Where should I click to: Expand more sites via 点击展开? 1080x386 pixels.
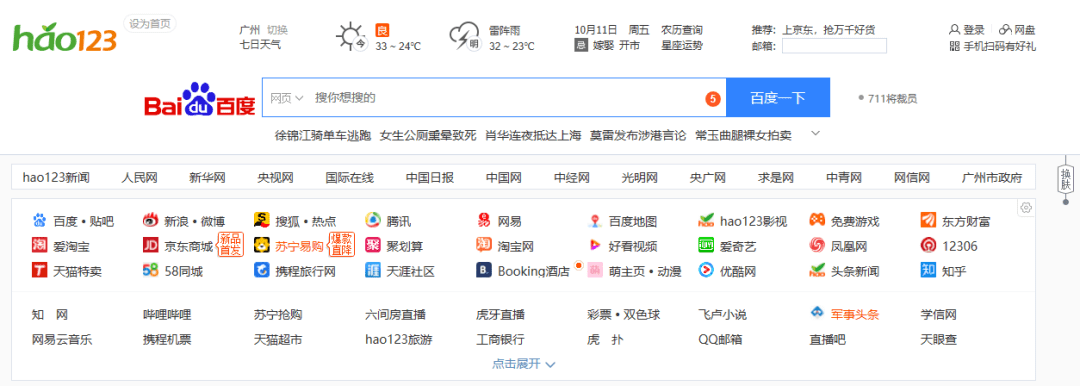coord(523,364)
